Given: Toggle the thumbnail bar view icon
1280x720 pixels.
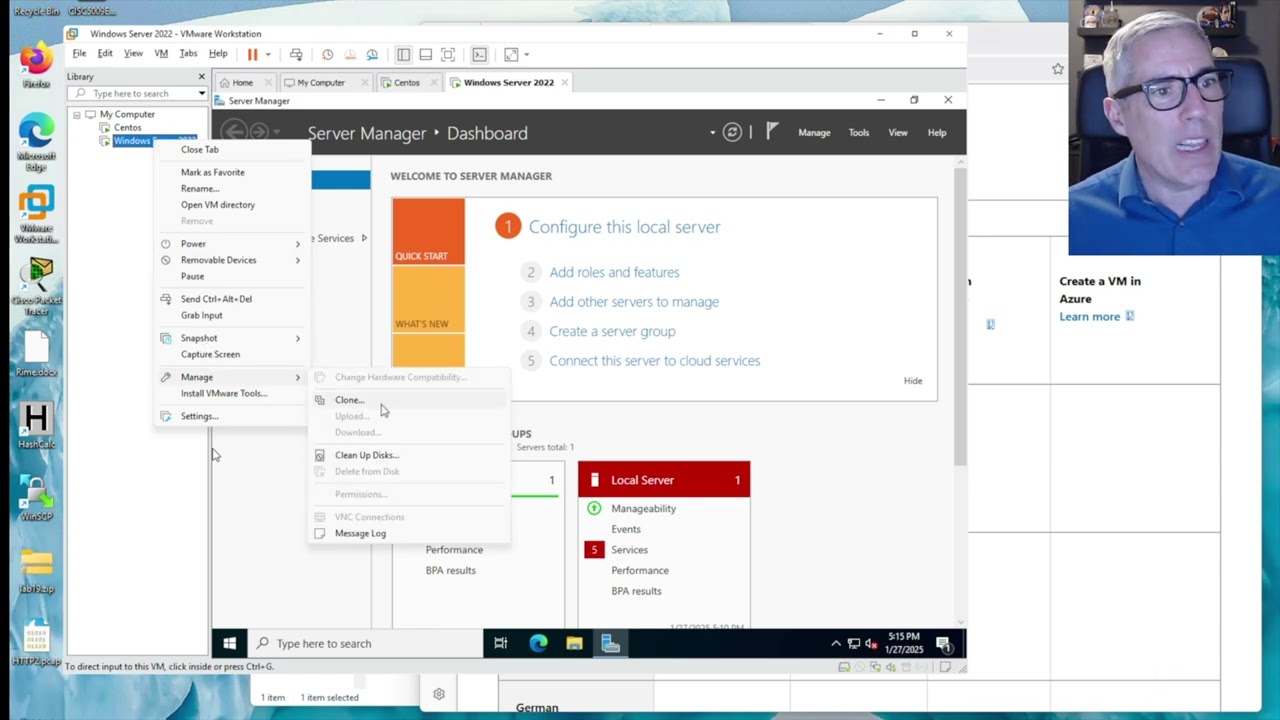Looking at the screenshot, I should (x=425, y=54).
